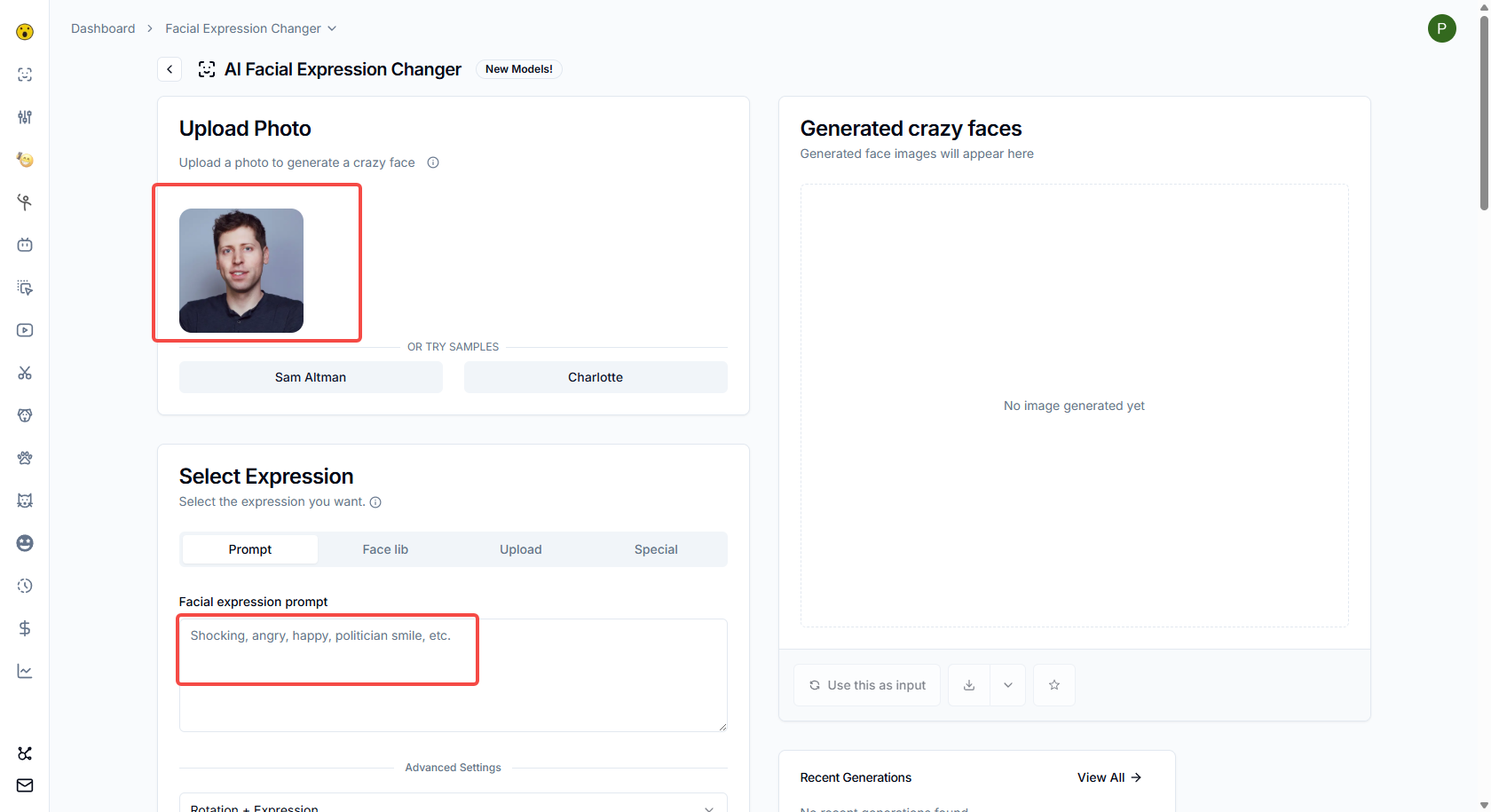Click the facial expression prompt text box
1491x812 pixels.
point(453,674)
